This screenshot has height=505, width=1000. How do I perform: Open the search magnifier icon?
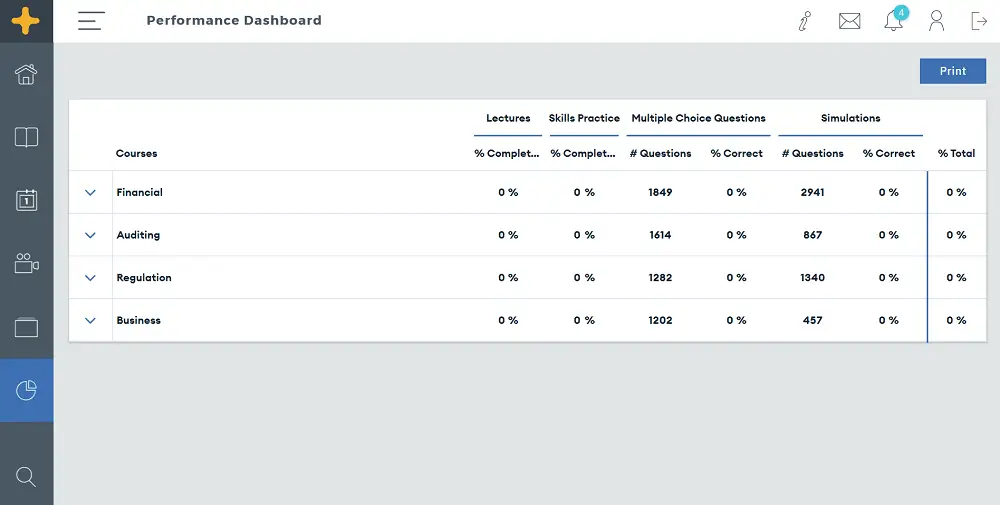point(26,476)
